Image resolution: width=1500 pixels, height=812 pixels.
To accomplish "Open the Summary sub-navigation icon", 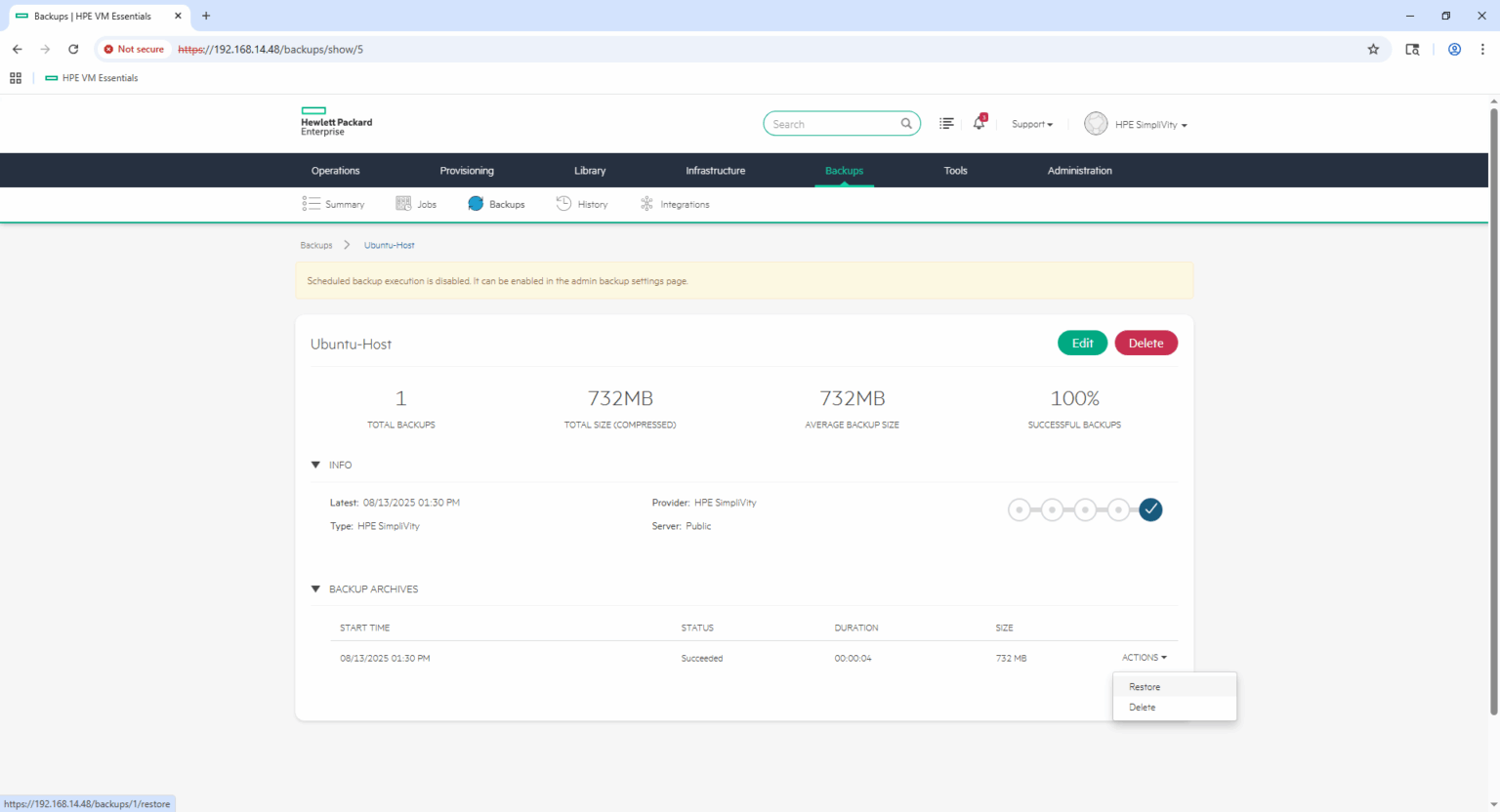I will pos(312,204).
